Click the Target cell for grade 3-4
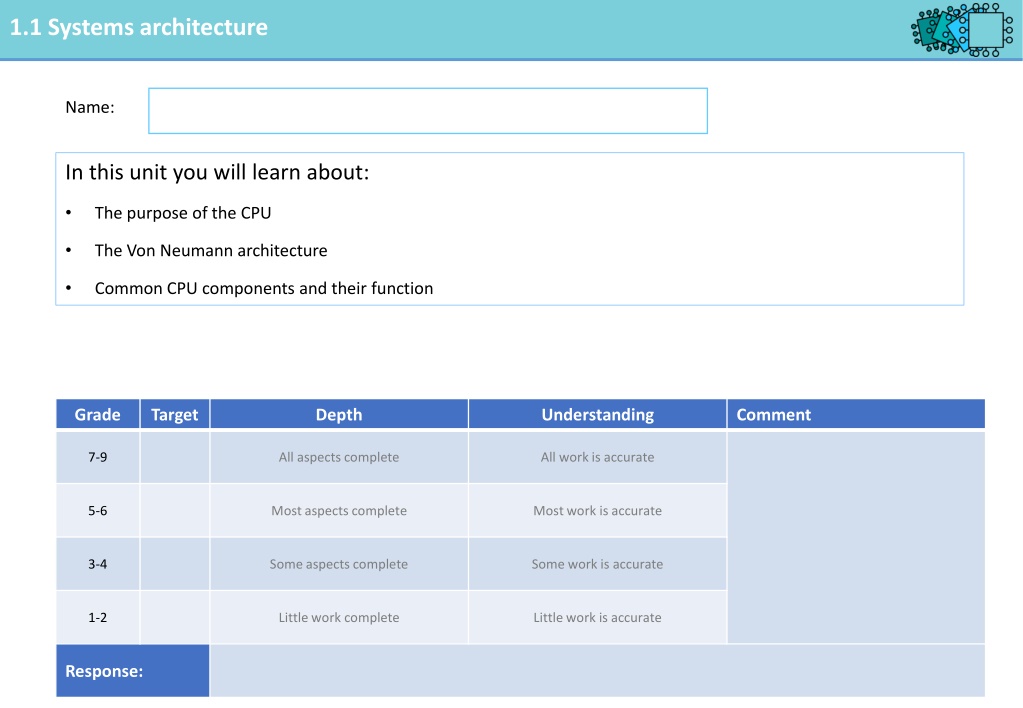The image size is (1023, 708). pyautogui.click(x=175, y=564)
